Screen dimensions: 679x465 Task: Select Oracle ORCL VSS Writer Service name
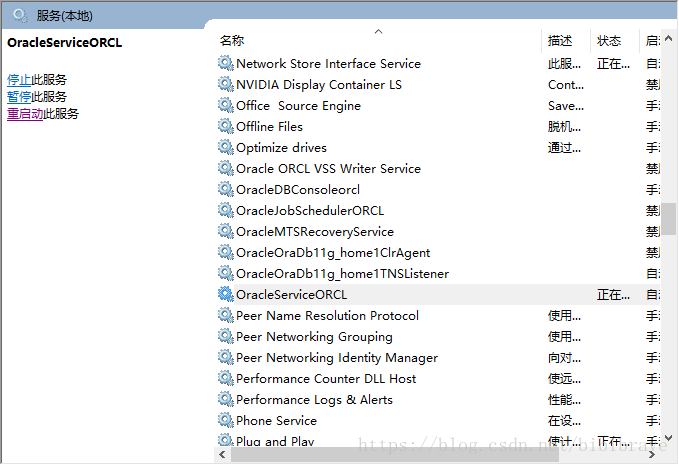329,169
